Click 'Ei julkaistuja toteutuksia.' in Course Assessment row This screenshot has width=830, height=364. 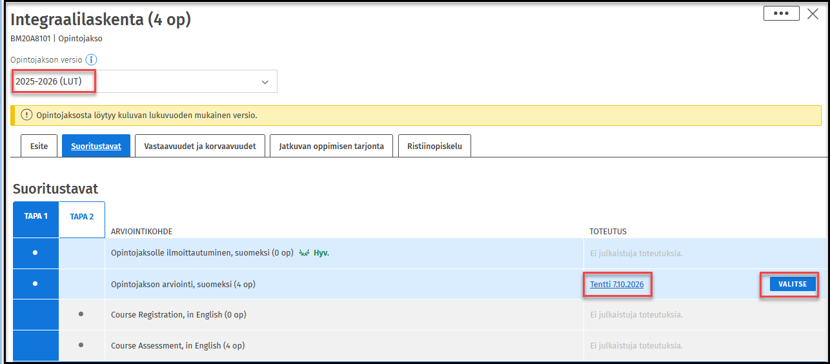[x=636, y=345]
